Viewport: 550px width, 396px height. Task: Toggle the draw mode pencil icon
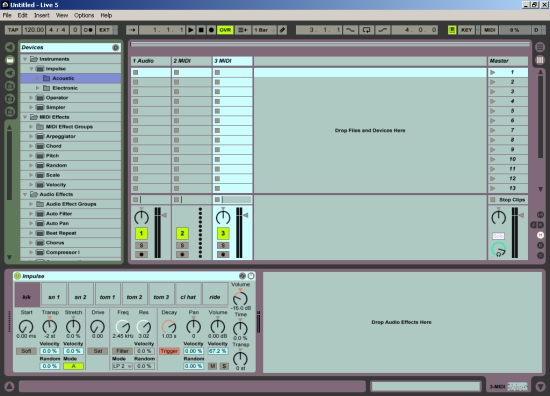pyautogui.click(x=282, y=30)
